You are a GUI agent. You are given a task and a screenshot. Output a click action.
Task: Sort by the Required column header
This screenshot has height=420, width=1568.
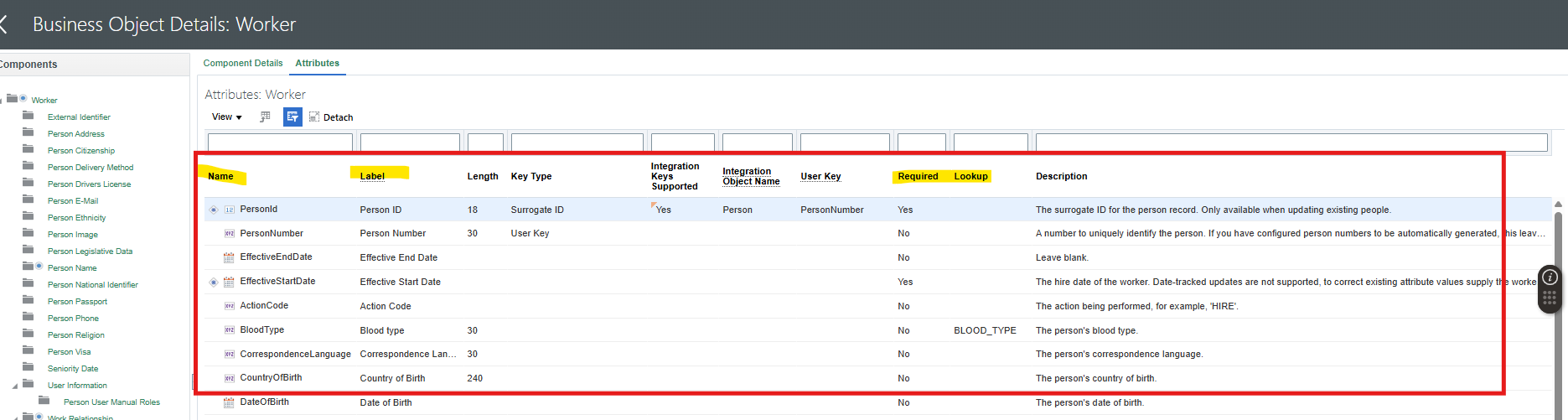pos(918,176)
